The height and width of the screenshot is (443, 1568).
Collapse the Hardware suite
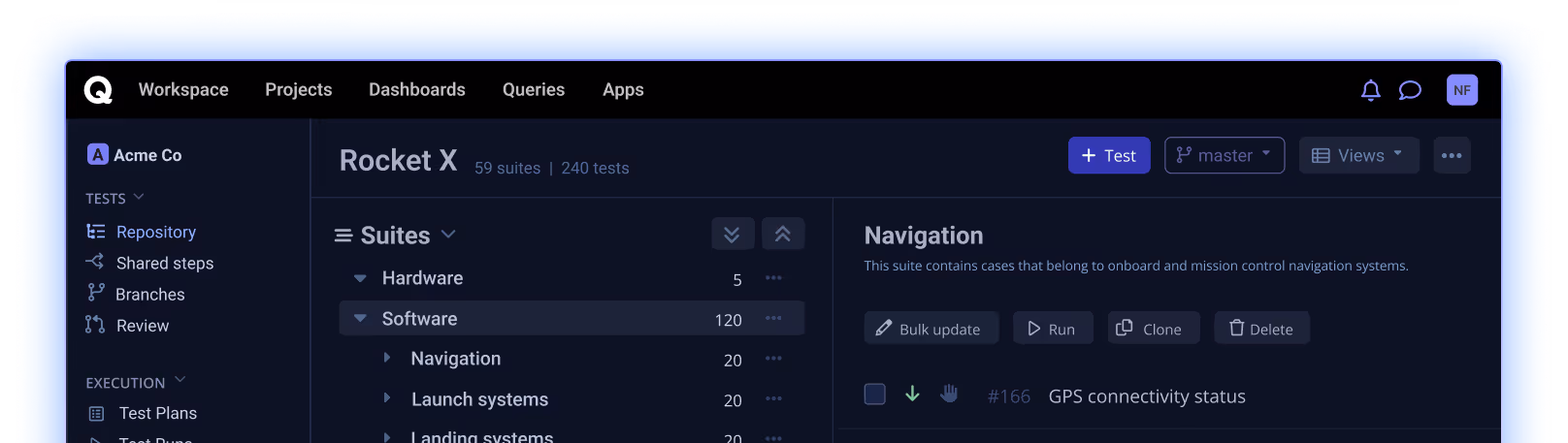coord(360,278)
